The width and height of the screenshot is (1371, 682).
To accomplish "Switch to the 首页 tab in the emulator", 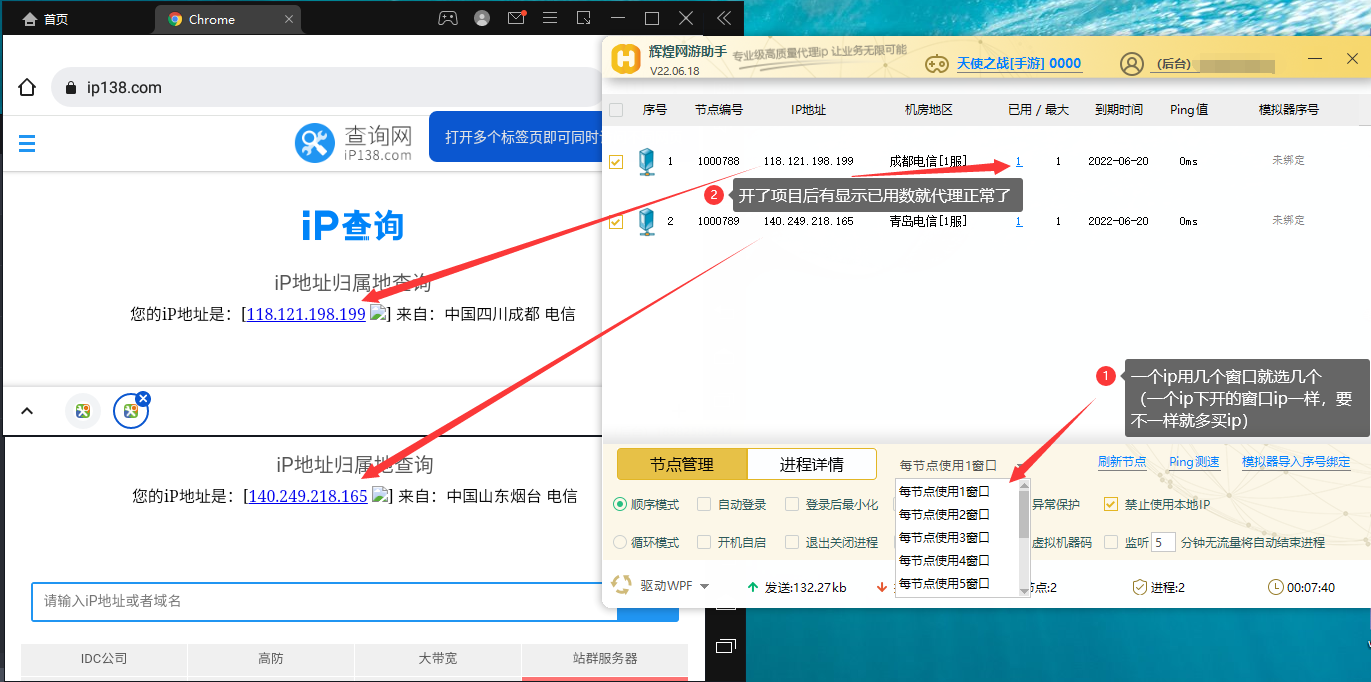I will (45, 19).
